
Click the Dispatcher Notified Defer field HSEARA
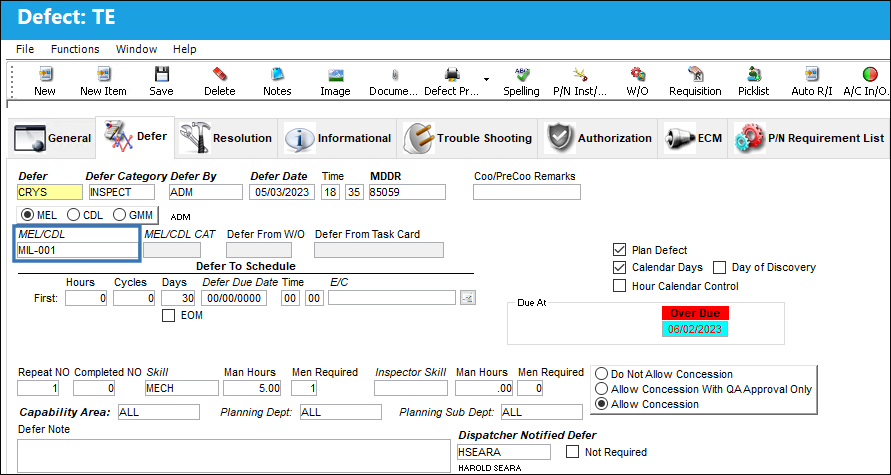[x=503, y=452]
